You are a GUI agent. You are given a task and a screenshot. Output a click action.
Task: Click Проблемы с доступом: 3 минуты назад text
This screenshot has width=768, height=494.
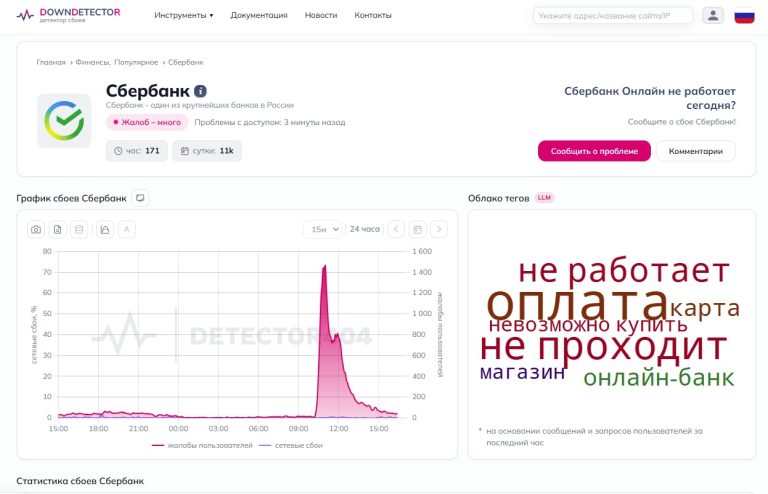pos(270,122)
